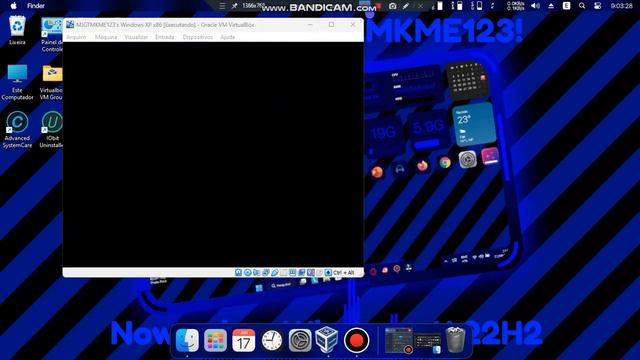Open System Preferences from the dock
The width and height of the screenshot is (640, 360).
(300, 340)
